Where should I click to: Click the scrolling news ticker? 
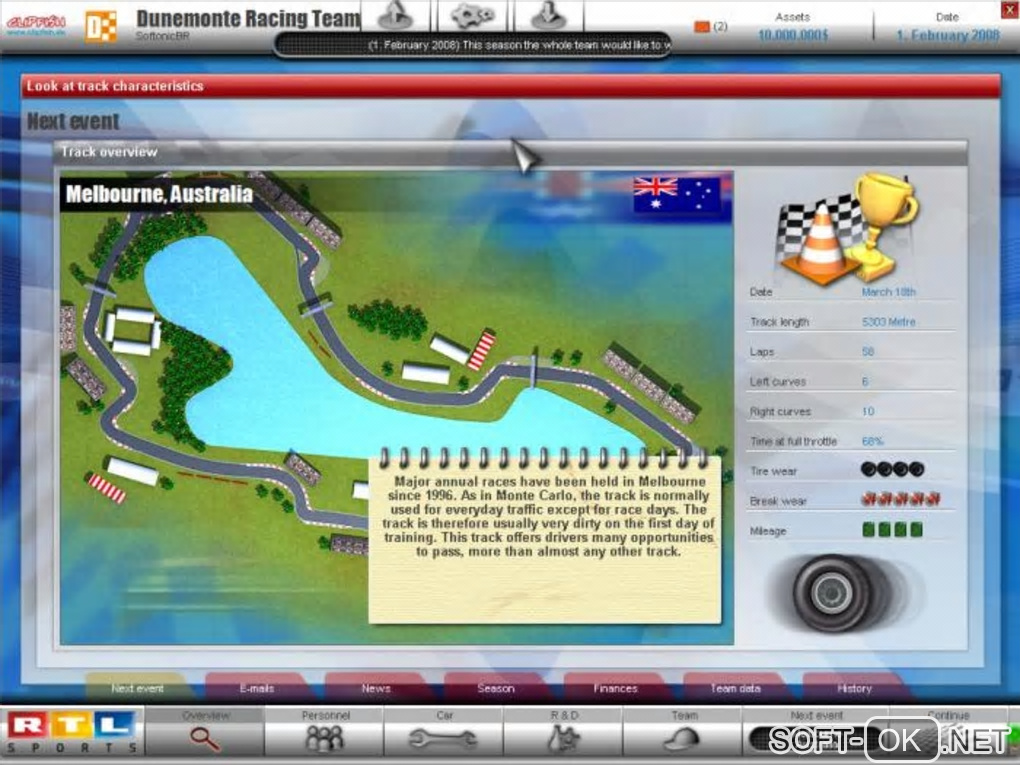coord(473,45)
